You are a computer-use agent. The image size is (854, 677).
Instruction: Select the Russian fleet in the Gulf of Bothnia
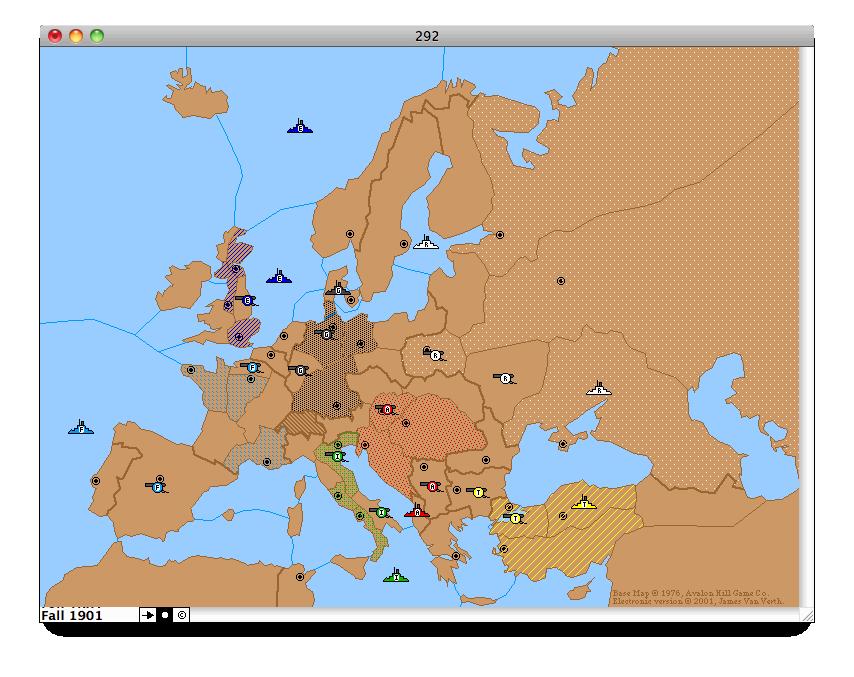(x=426, y=242)
